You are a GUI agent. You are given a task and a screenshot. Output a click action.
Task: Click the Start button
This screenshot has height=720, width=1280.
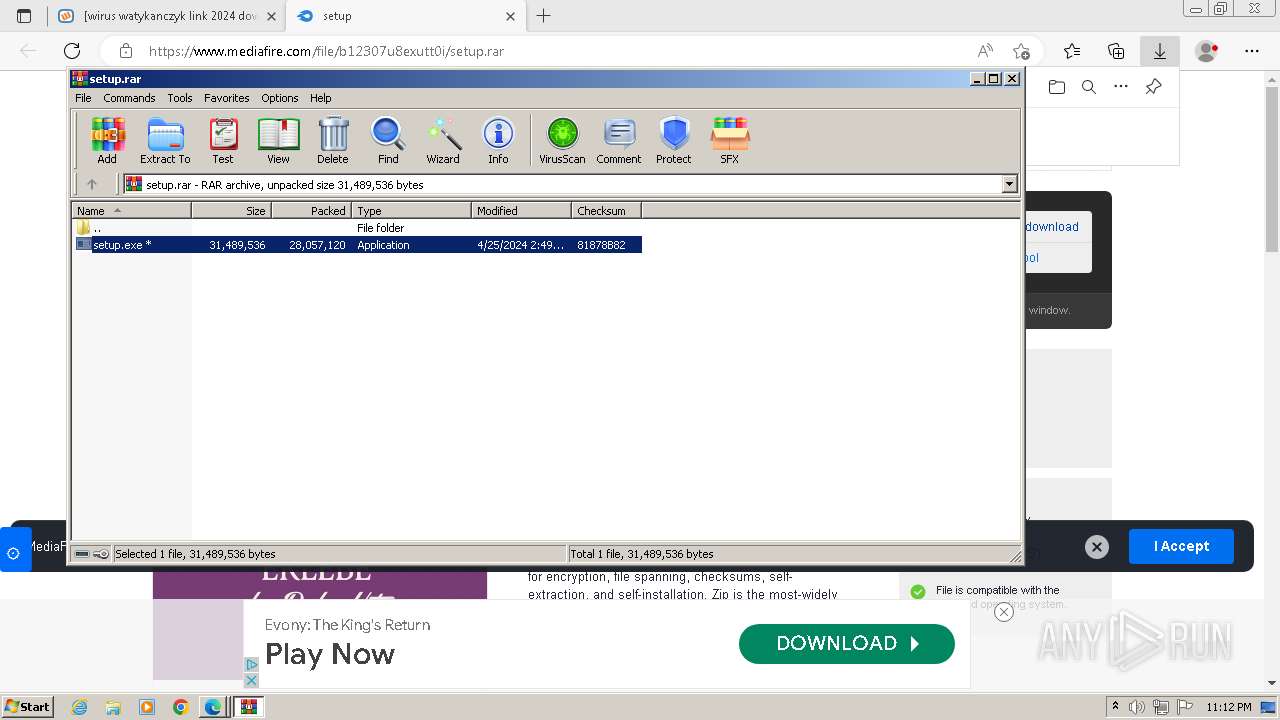pyautogui.click(x=28, y=707)
